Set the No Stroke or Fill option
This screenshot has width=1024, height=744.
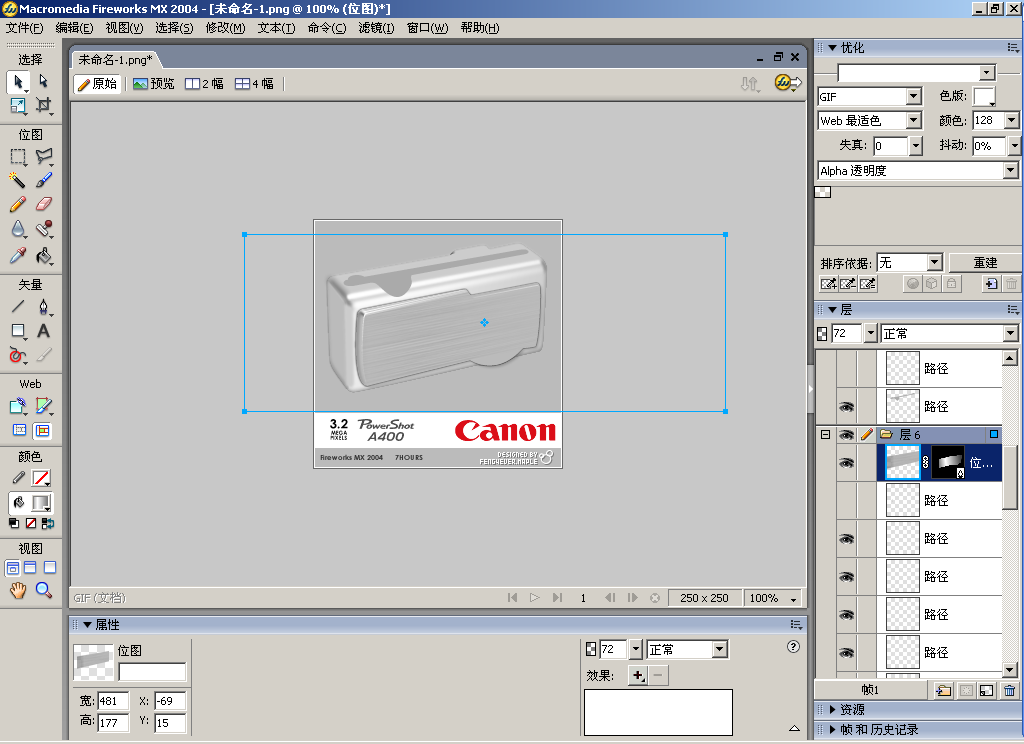click(x=31, y=523)
